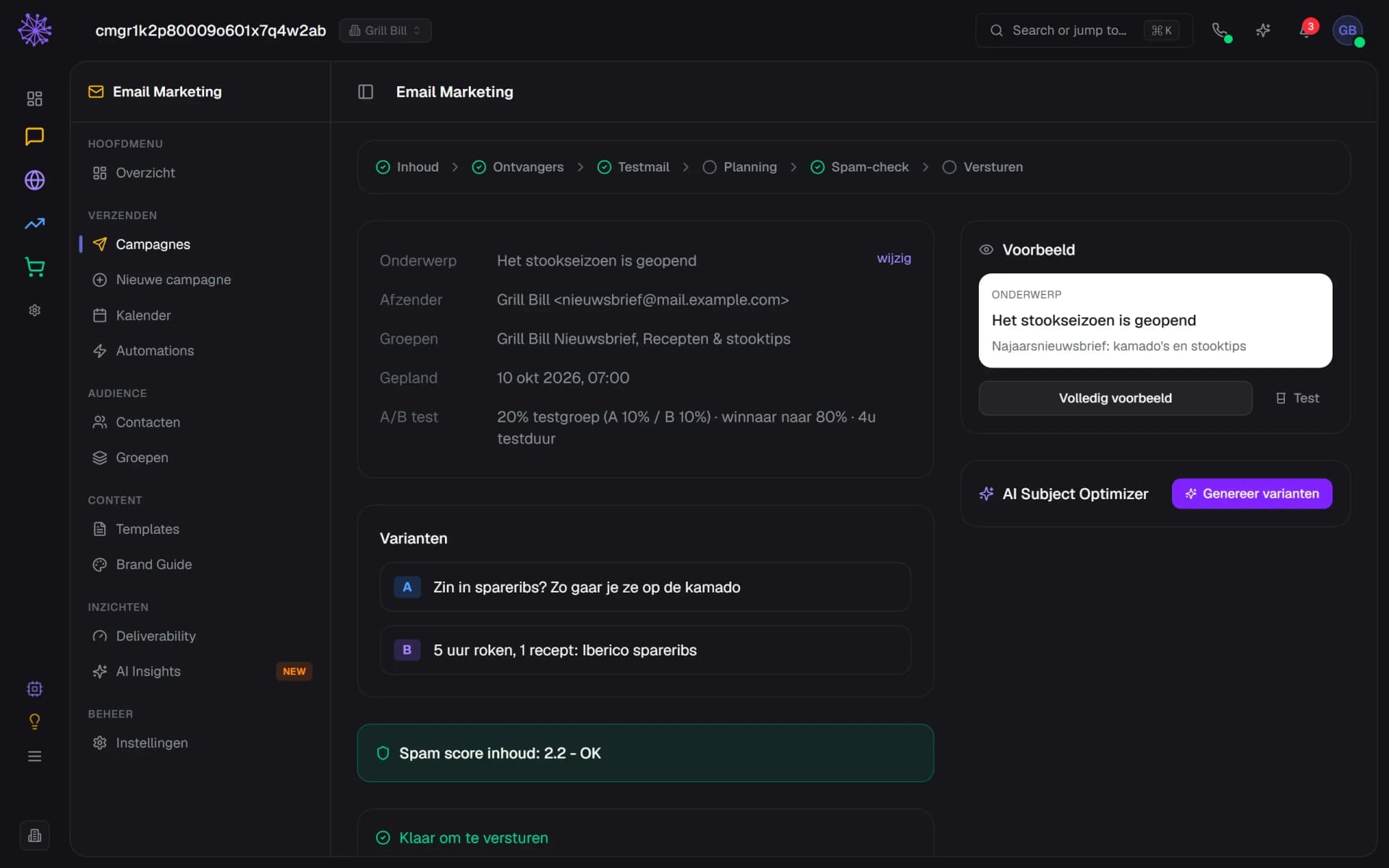Open the chip processor icon in left rail
Image resolution: width=1389 pixels, height=868 pixels.
click(x=35, y=689)
